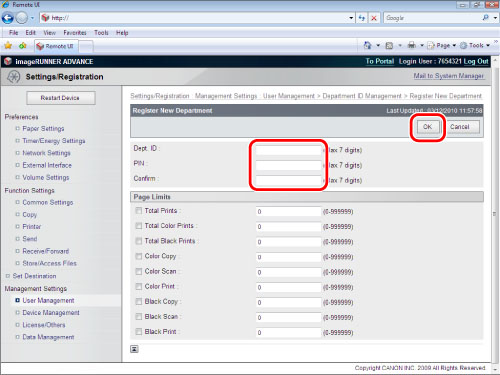Click the PIN input field
This screenshot has height=375, width=500.
pos(288,165)
